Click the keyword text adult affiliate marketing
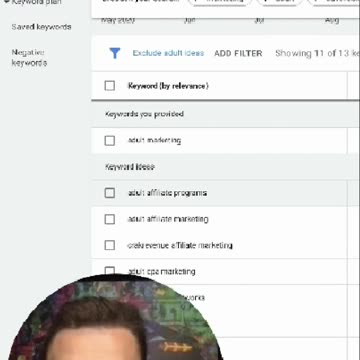The width and height of the screenshot is (360, 360). click(x=168, y=219)
